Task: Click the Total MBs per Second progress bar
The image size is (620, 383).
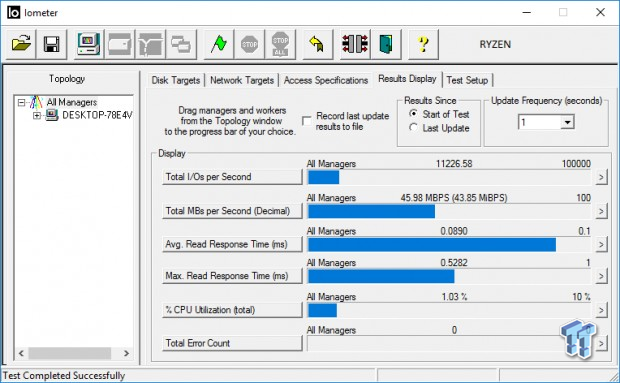Action: click(x=449, y=211)
